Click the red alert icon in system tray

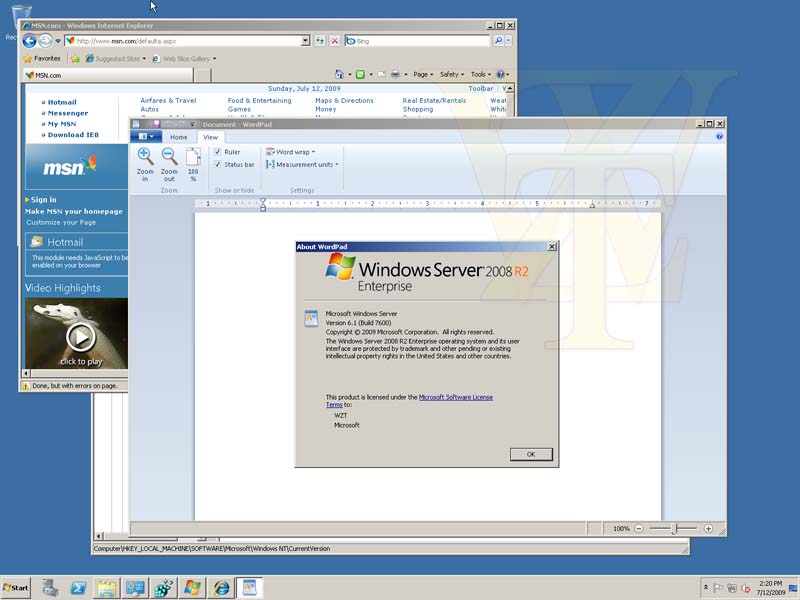pos(746,588)
